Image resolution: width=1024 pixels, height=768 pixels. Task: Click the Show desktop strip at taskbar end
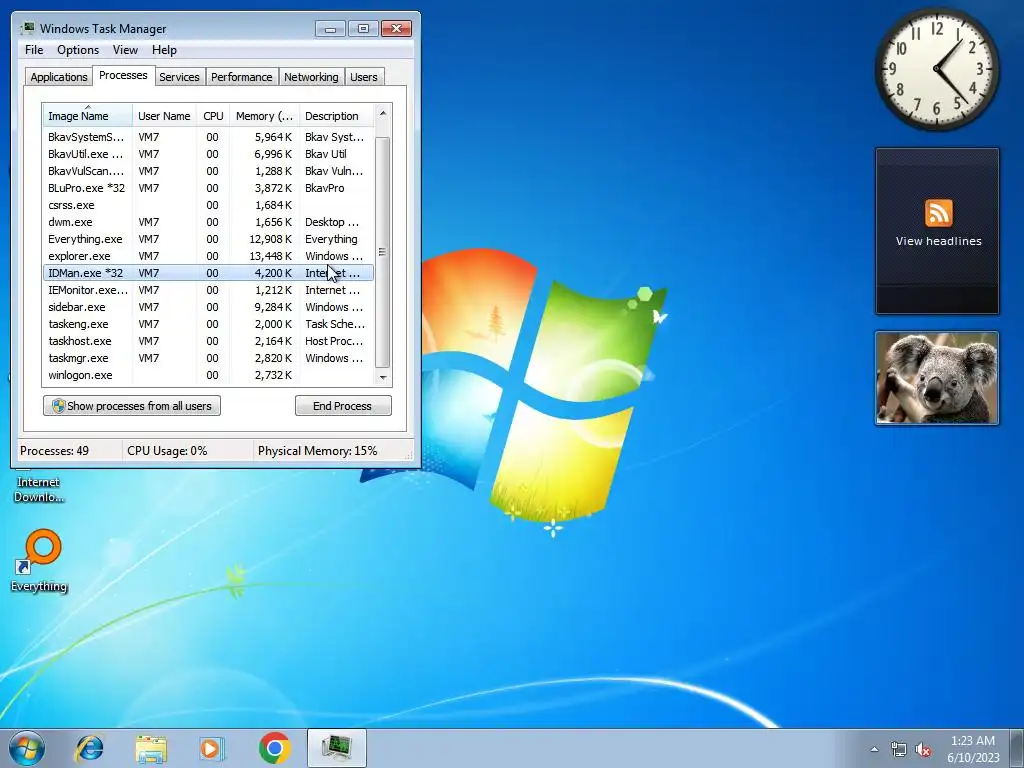tap(1017, 748)
